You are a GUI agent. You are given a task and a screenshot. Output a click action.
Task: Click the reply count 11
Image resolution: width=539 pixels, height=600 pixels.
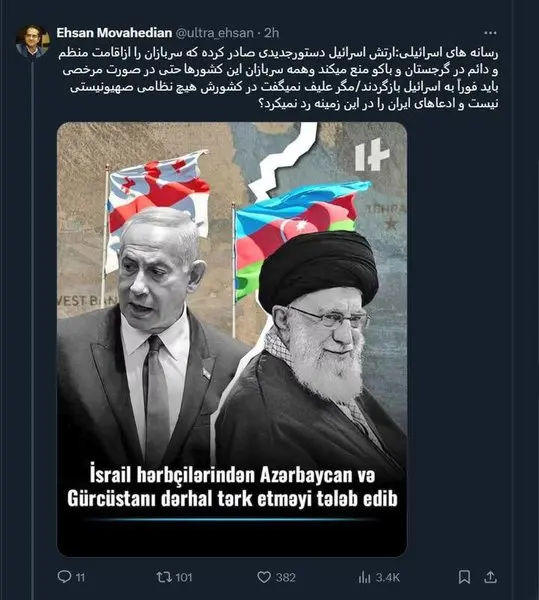tap(80, 577)
